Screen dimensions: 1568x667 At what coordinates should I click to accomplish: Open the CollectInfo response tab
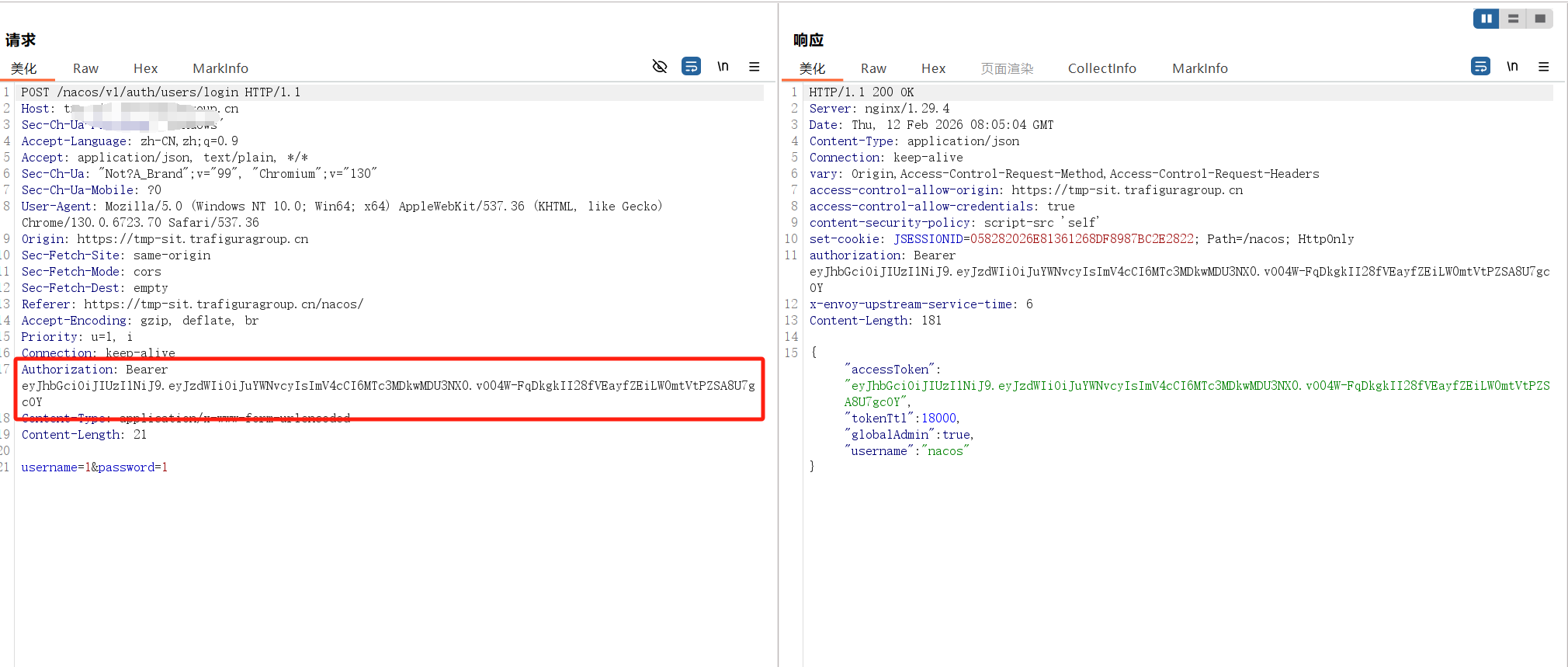(1101, 68)
